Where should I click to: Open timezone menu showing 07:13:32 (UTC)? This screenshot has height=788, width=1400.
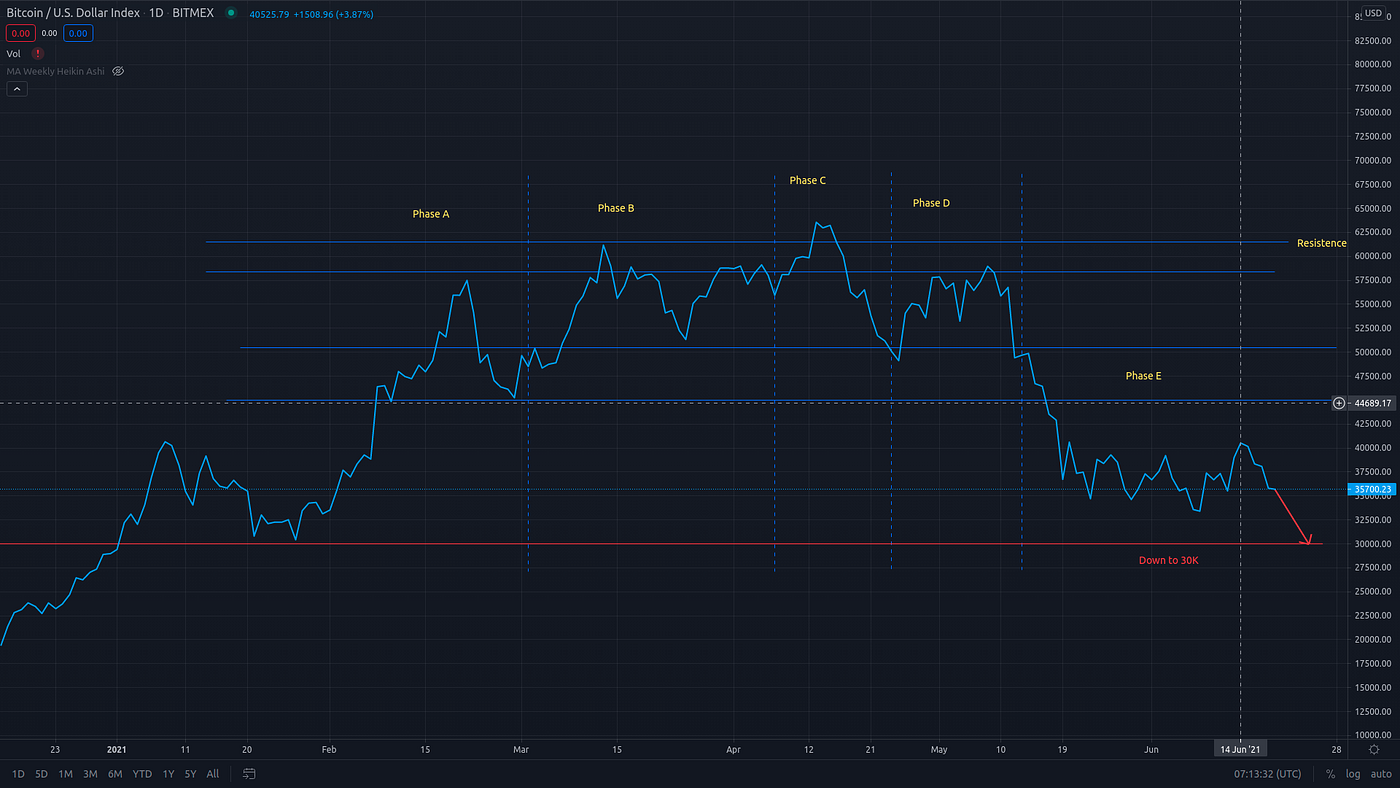[x=1268, y=774]
